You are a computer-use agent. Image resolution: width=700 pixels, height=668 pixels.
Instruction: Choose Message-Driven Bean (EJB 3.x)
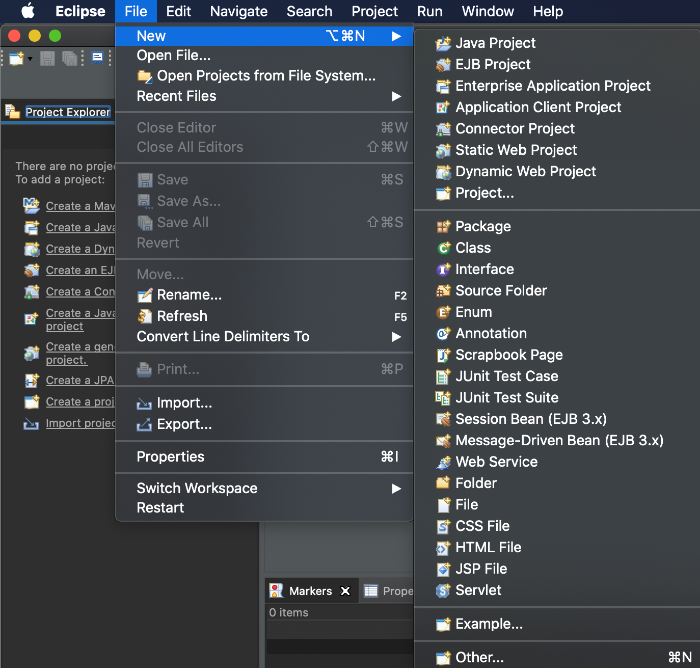[557, 441]
